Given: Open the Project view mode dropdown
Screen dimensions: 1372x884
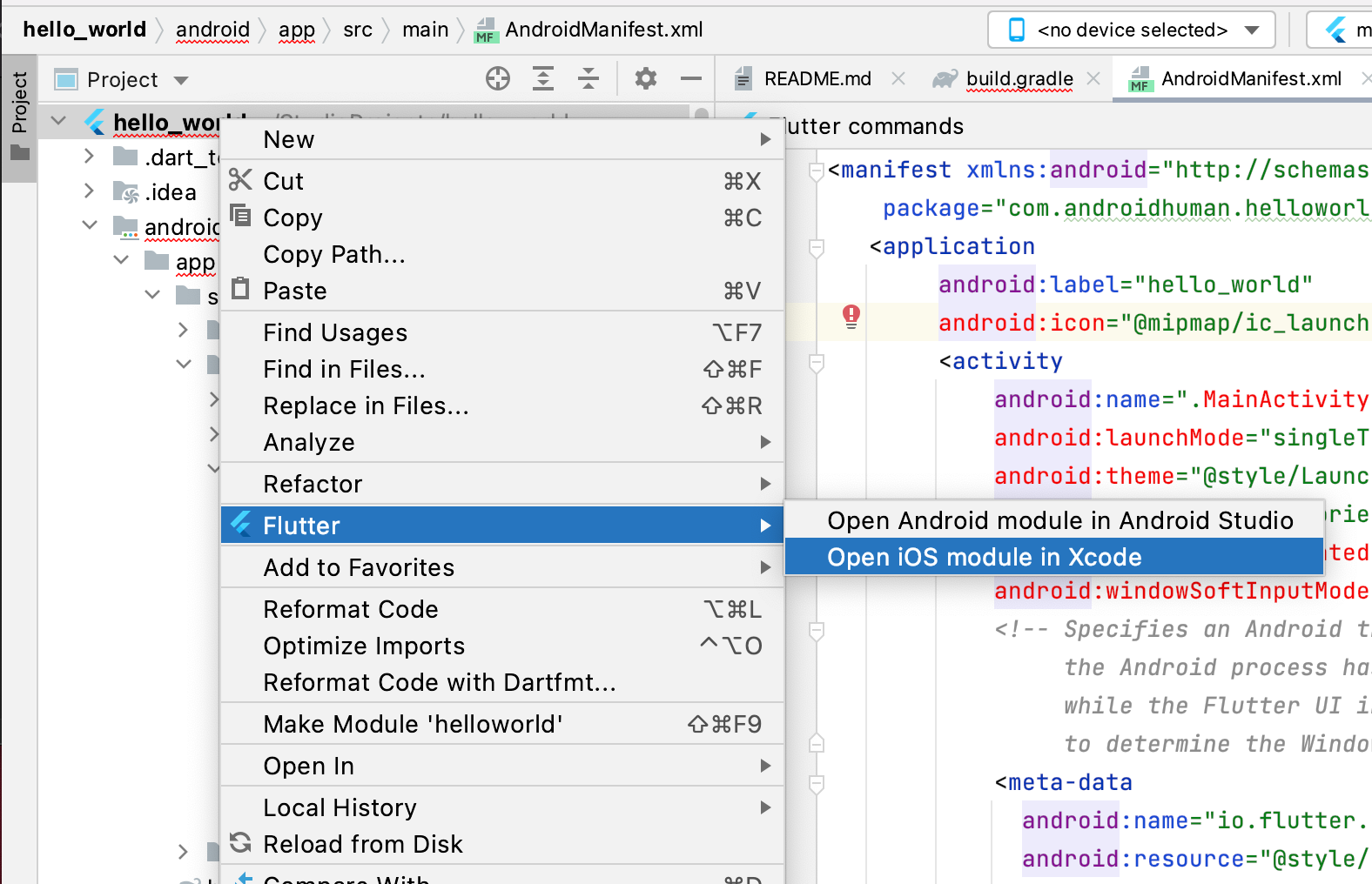Looking at the screenshot, I should (x=181, y=80).
